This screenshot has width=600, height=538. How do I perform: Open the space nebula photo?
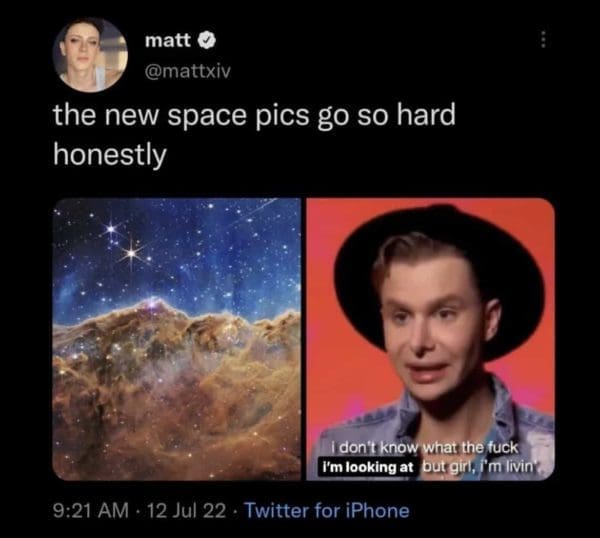click(x=176, y=338)
